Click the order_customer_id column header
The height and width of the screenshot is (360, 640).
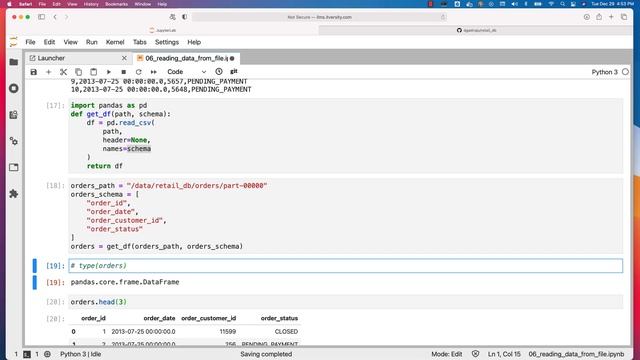click(209, 318)
